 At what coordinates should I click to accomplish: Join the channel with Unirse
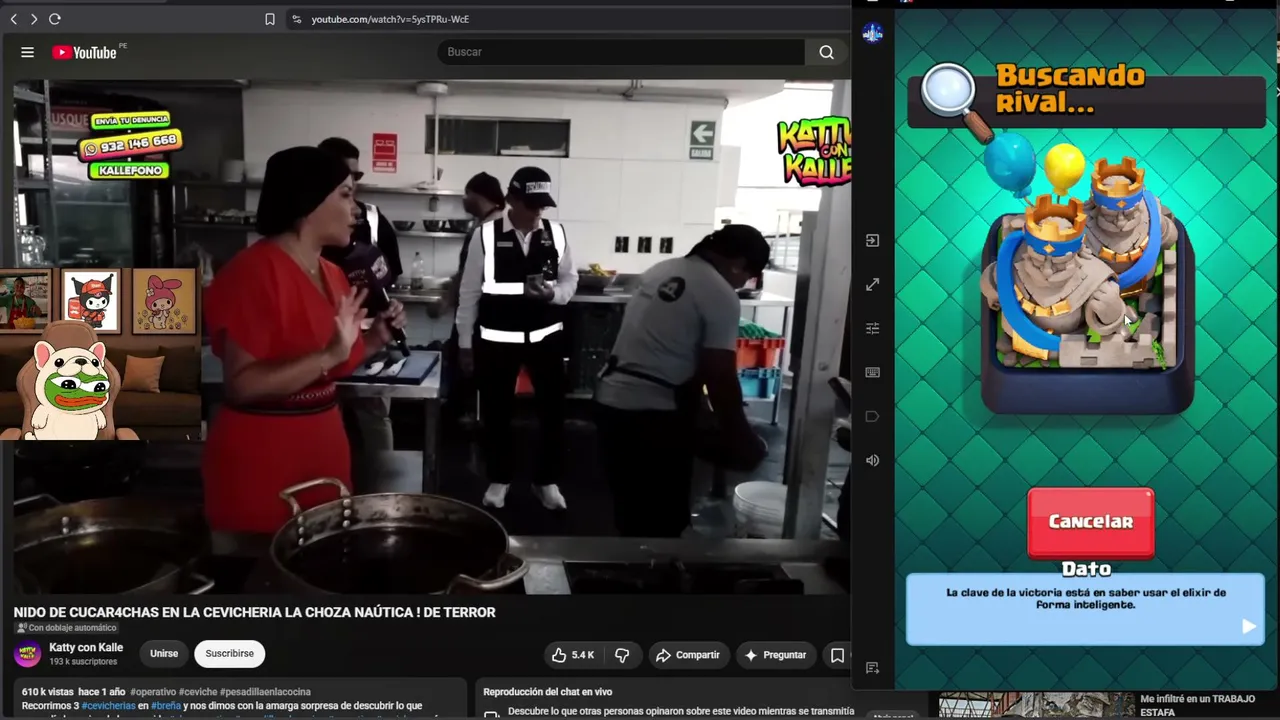[x=164, y=654]
